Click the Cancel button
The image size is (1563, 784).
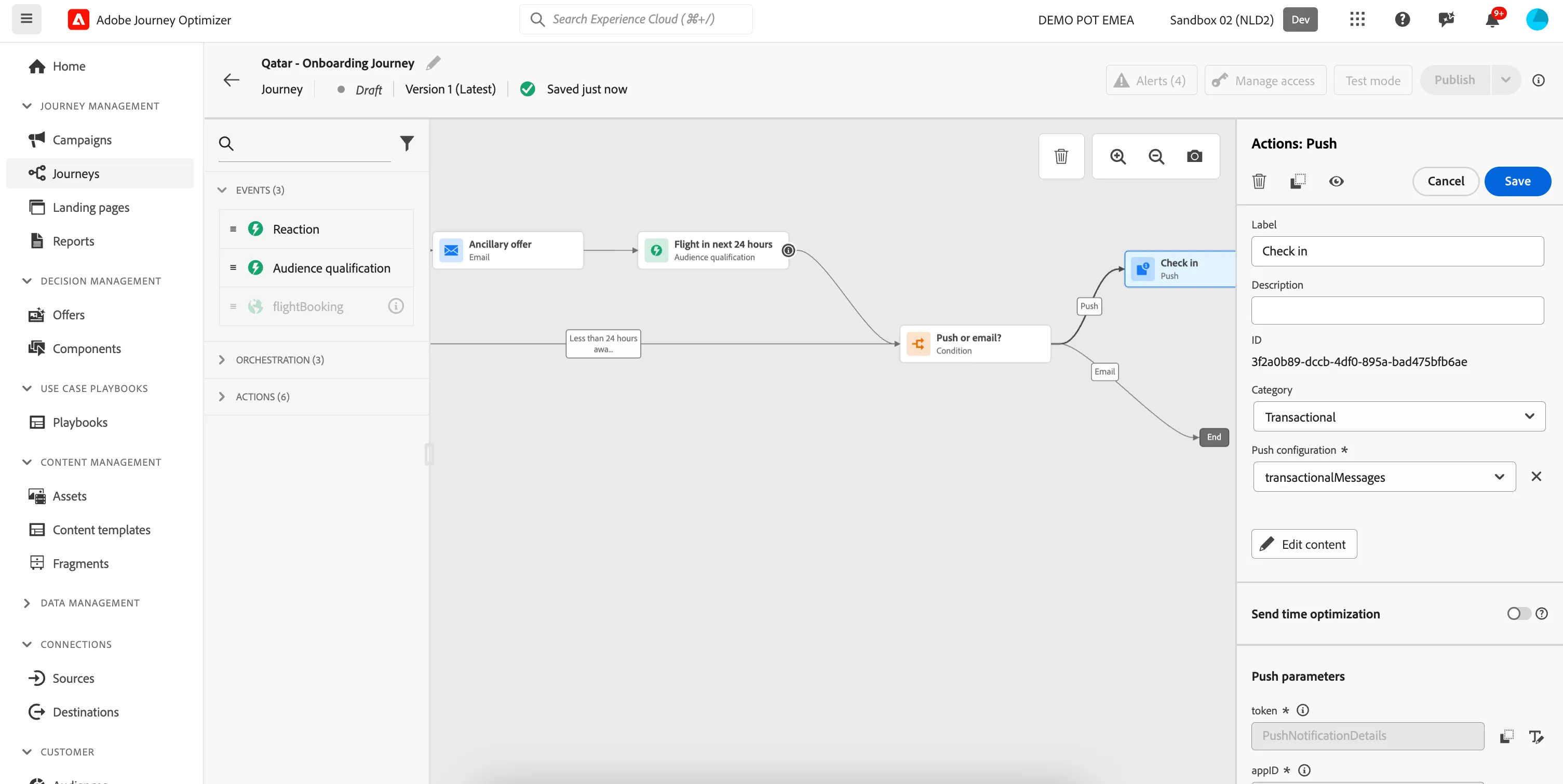1445,181
